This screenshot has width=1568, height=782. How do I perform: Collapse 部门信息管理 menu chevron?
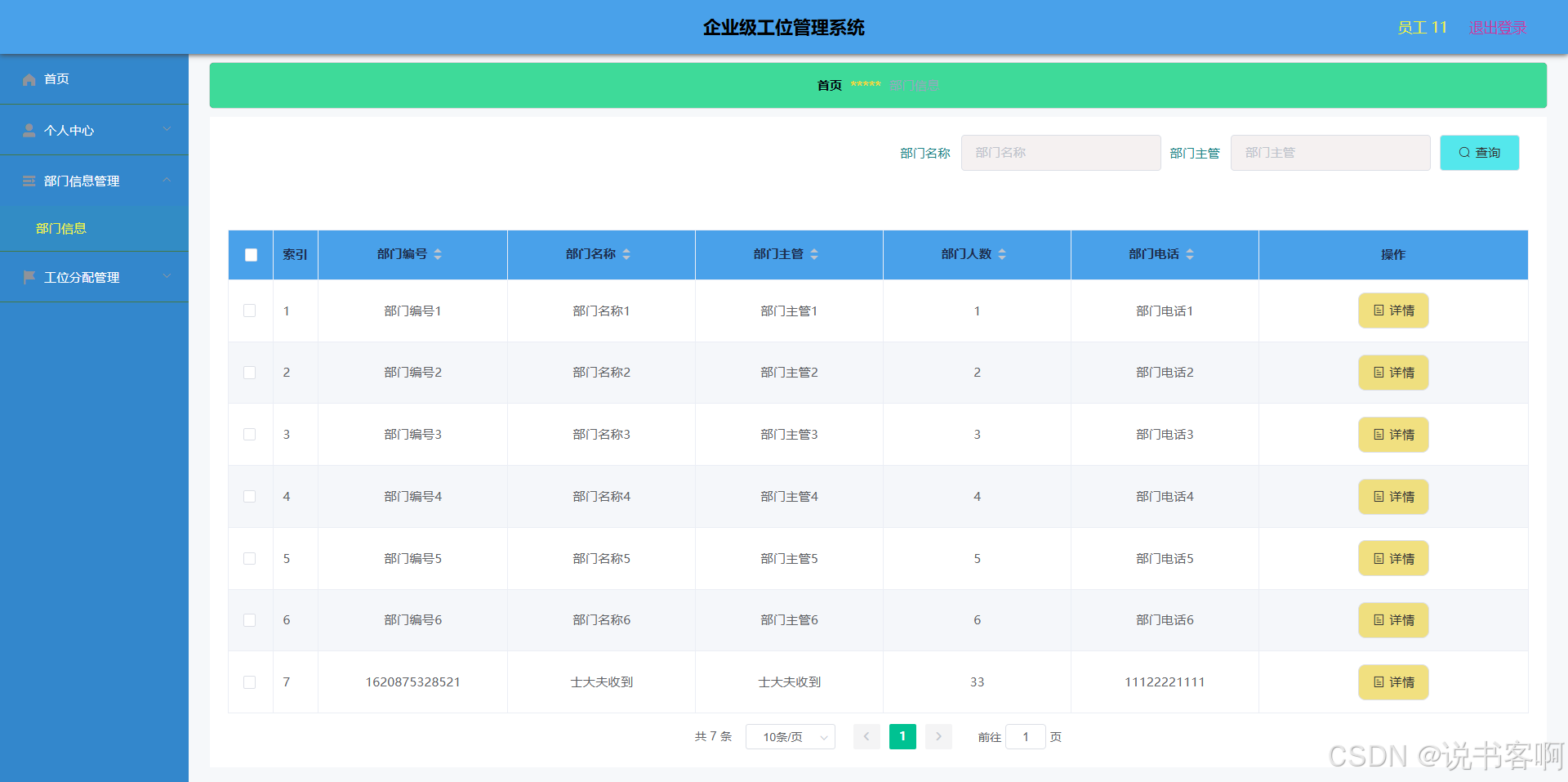(x=167, y=180)
